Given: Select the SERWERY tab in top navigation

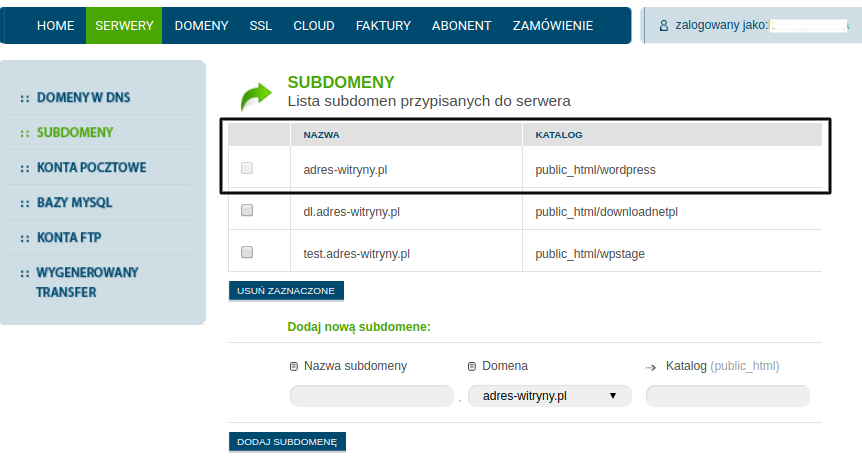Looking at the screenshot, I should [124, 26].
